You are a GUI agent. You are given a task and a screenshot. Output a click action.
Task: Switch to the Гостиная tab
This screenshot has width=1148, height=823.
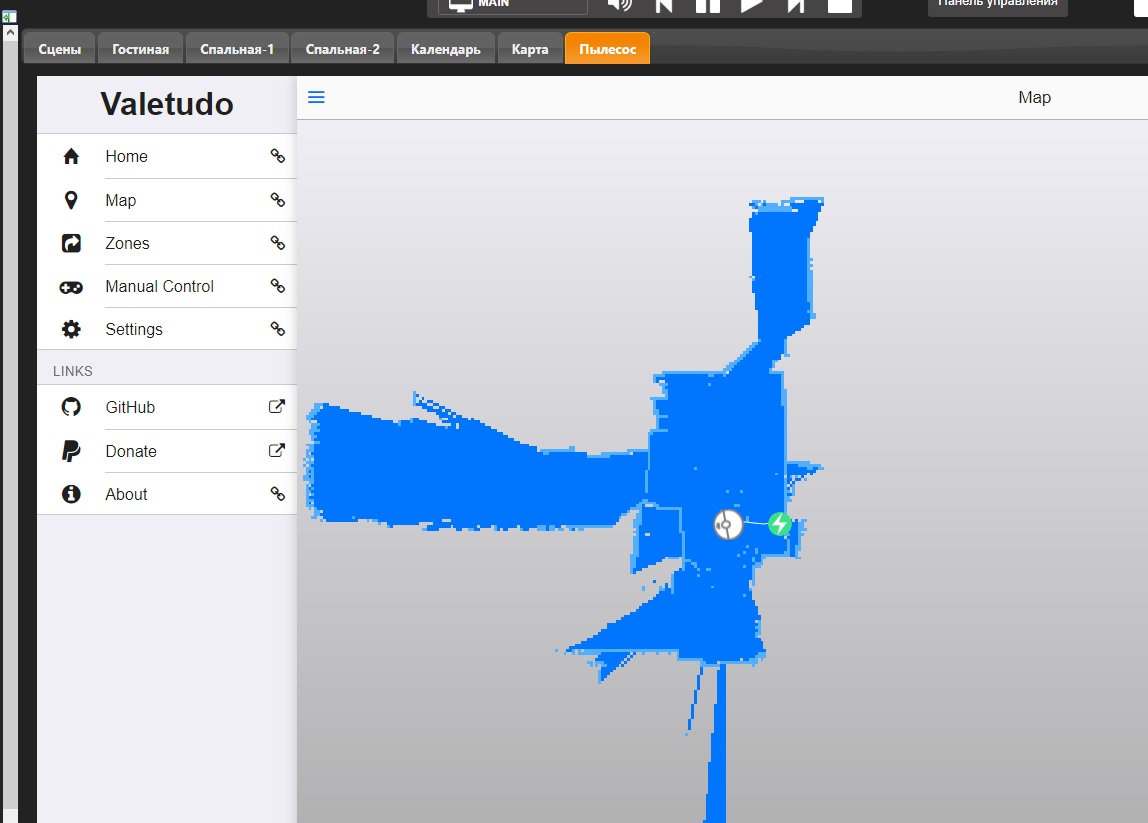141,49
